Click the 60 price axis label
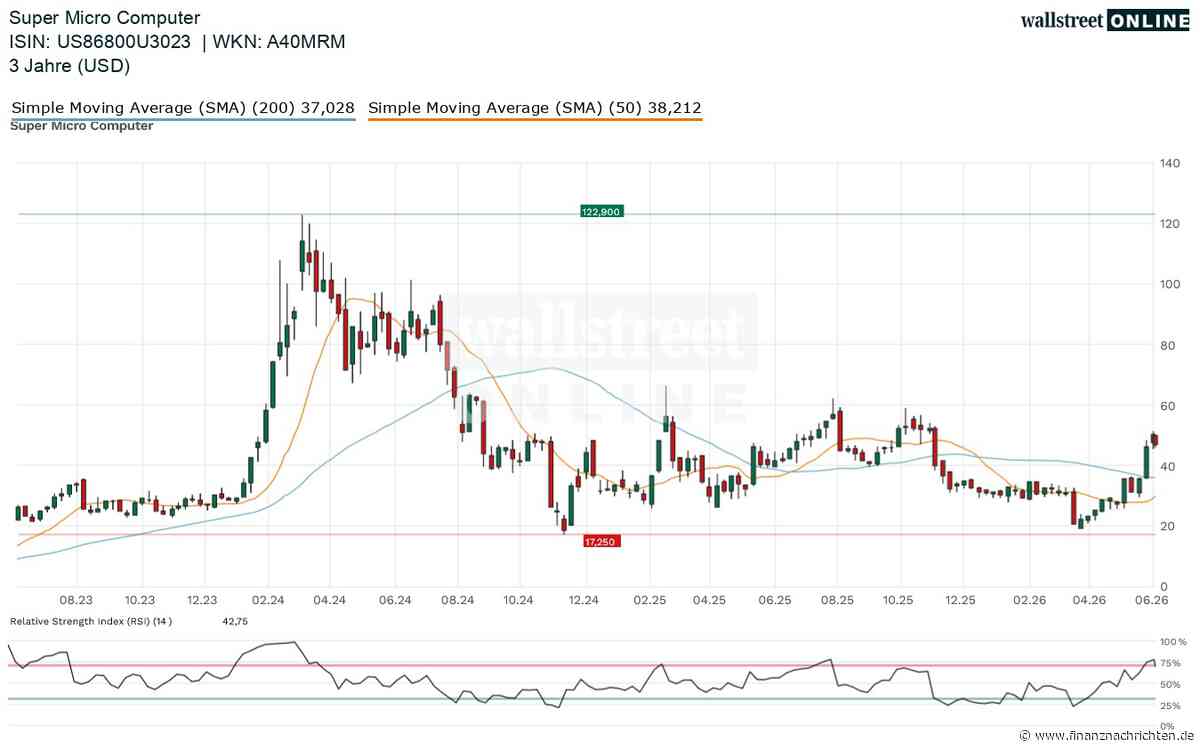Screen dimensions: 1200x750 point(1168,406)
